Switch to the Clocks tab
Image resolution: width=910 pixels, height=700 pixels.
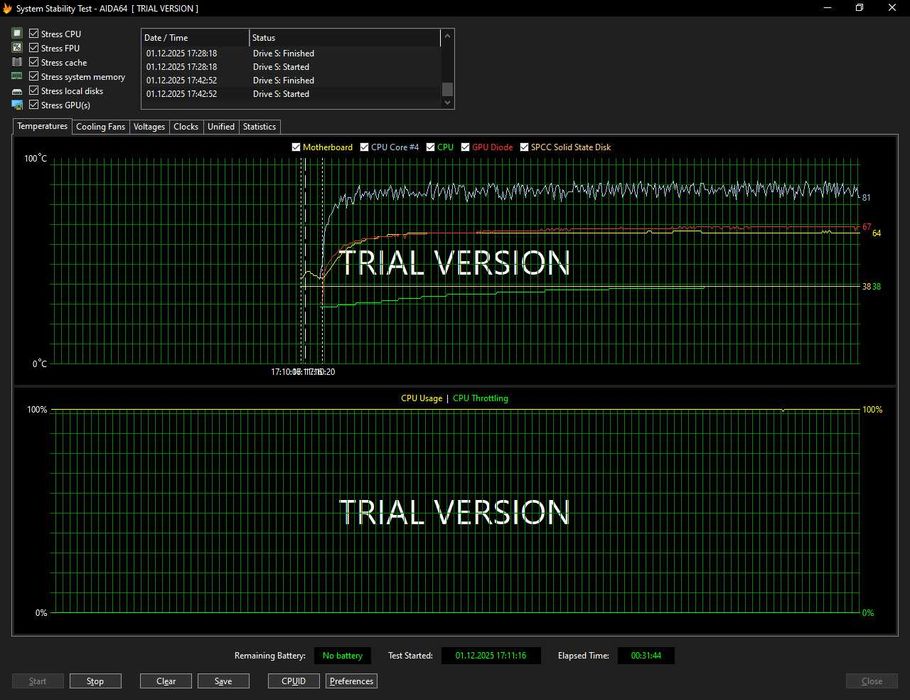[x=186, y=127]
